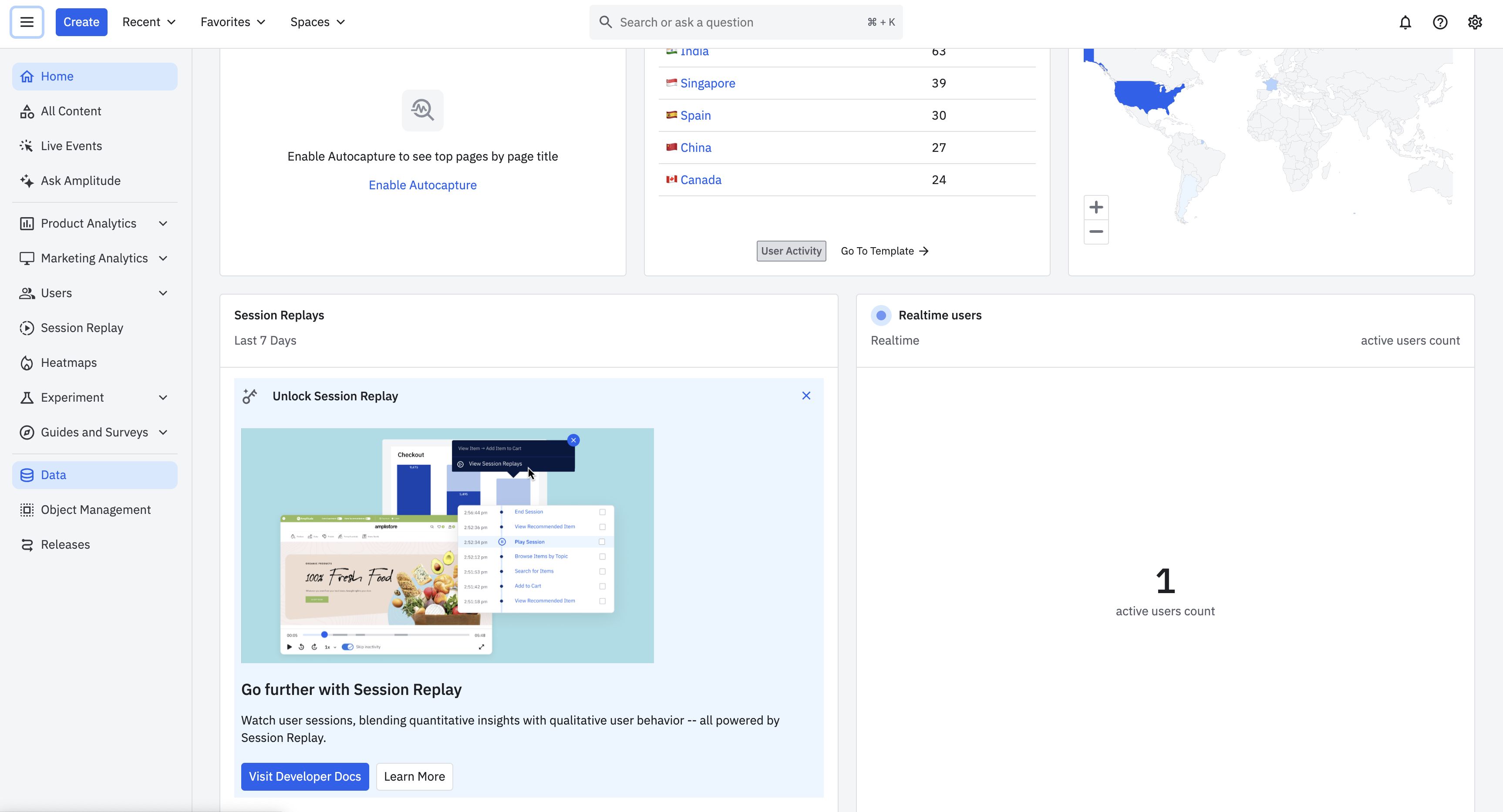Image resolution: width=1503 pixels, height=812 pixels.
Task: Click the Enable Autocapture link
Action: point(422,185)
